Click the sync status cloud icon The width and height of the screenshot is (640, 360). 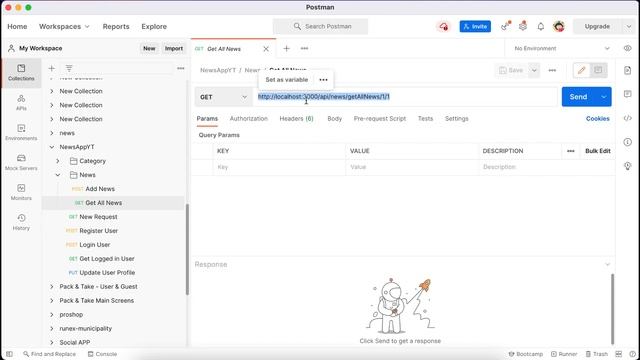[444, 27]
